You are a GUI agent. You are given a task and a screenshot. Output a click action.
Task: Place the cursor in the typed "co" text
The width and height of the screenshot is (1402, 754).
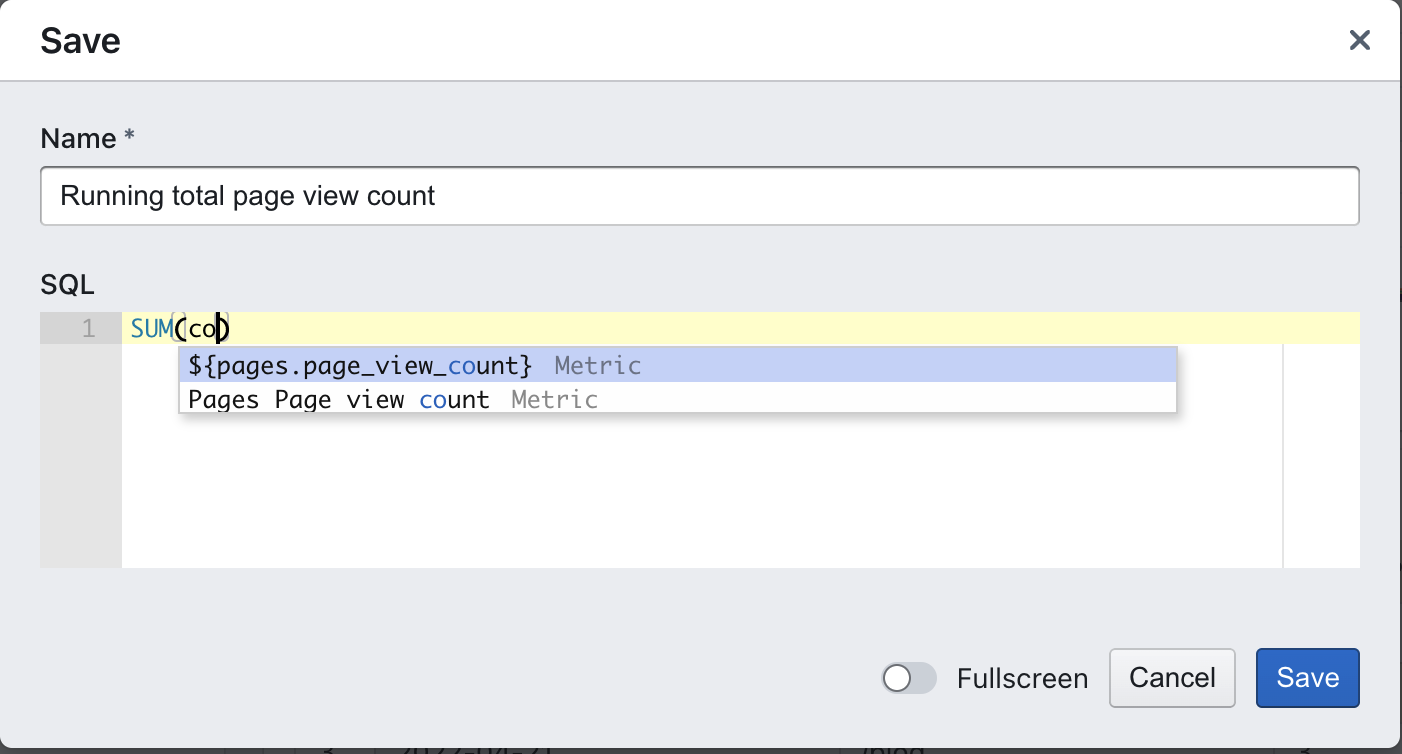point(203,328)
